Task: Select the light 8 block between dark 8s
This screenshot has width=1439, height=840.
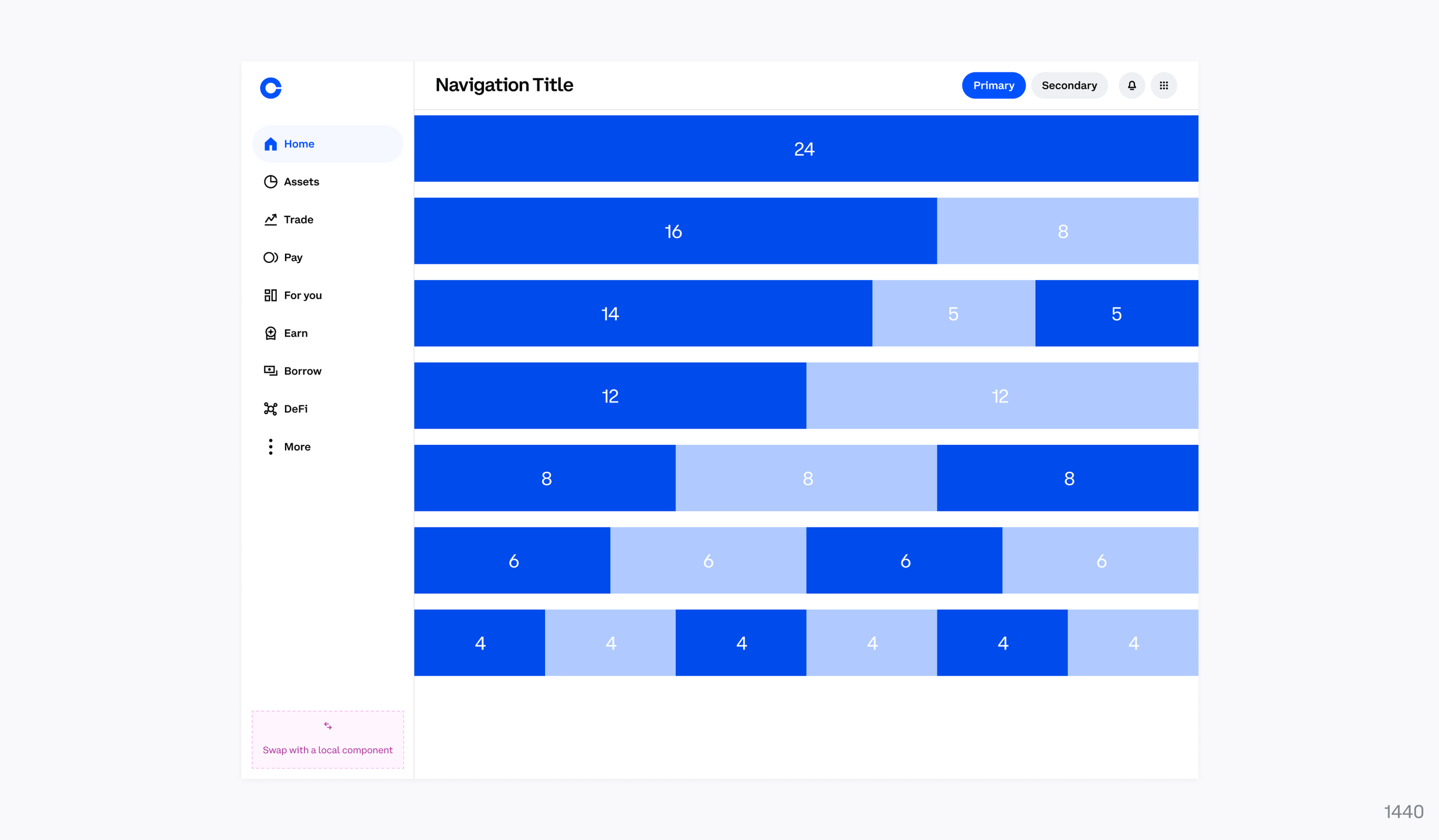Action: 806,478
